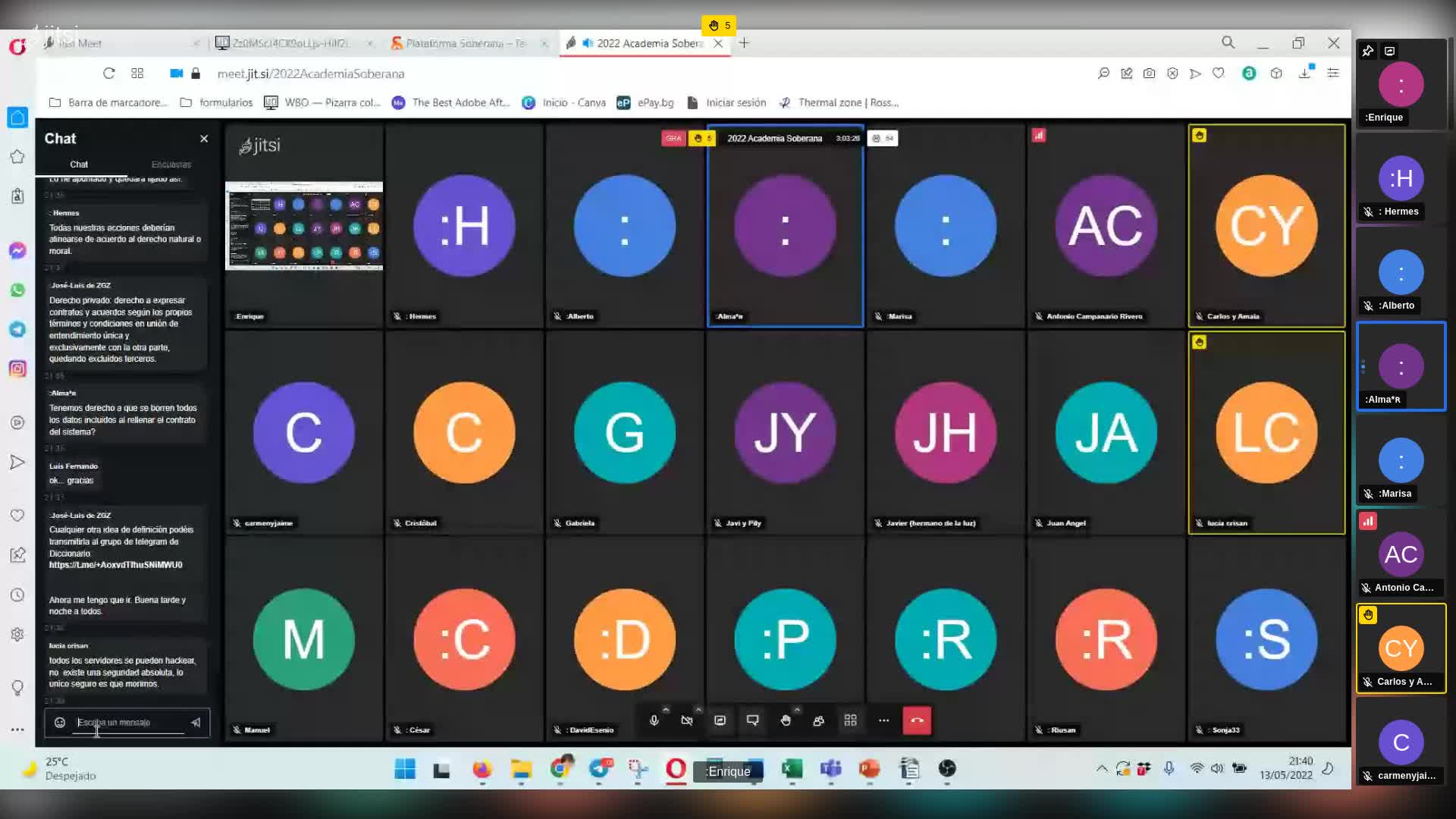This screenshot has height=819, width=1456.
Task: Open History clock icon in Opera sidebar
Action: (17, 595)
